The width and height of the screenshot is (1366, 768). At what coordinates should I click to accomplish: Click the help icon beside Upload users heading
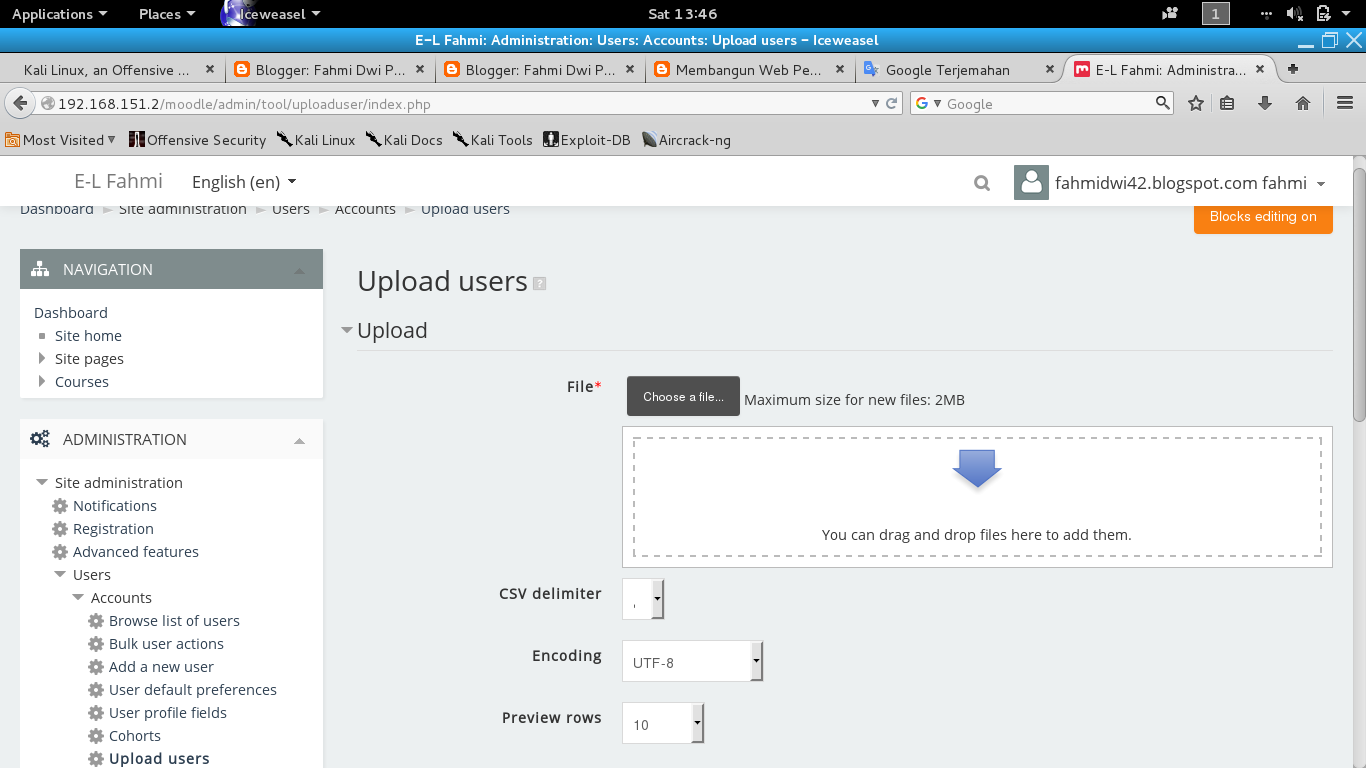[540, 283]
